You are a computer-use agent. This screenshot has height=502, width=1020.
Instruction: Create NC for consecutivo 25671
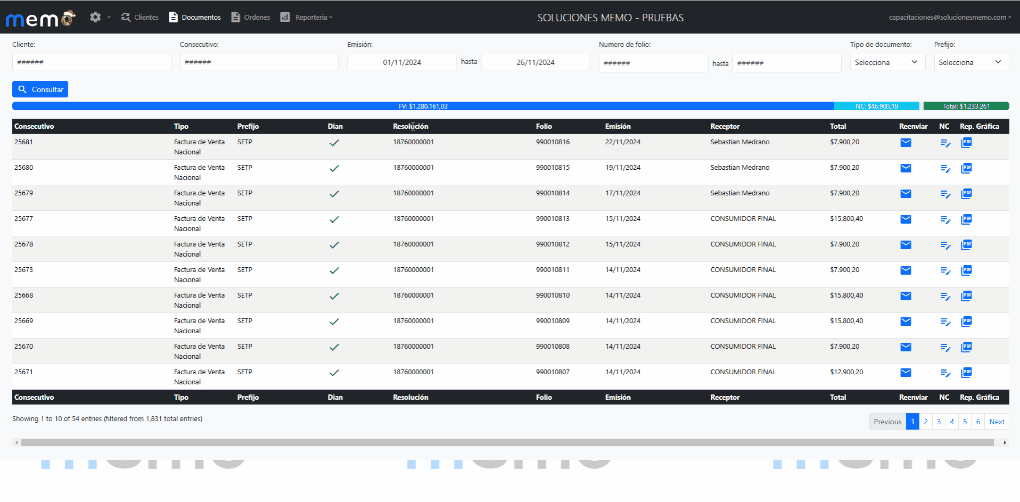point(945,373)
